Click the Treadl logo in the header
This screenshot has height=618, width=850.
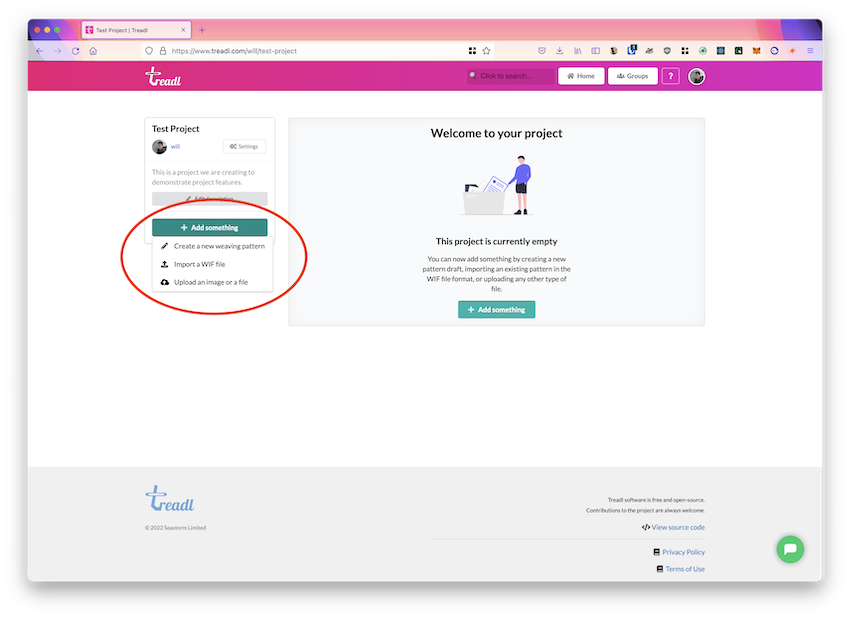[x=163, y=76]
